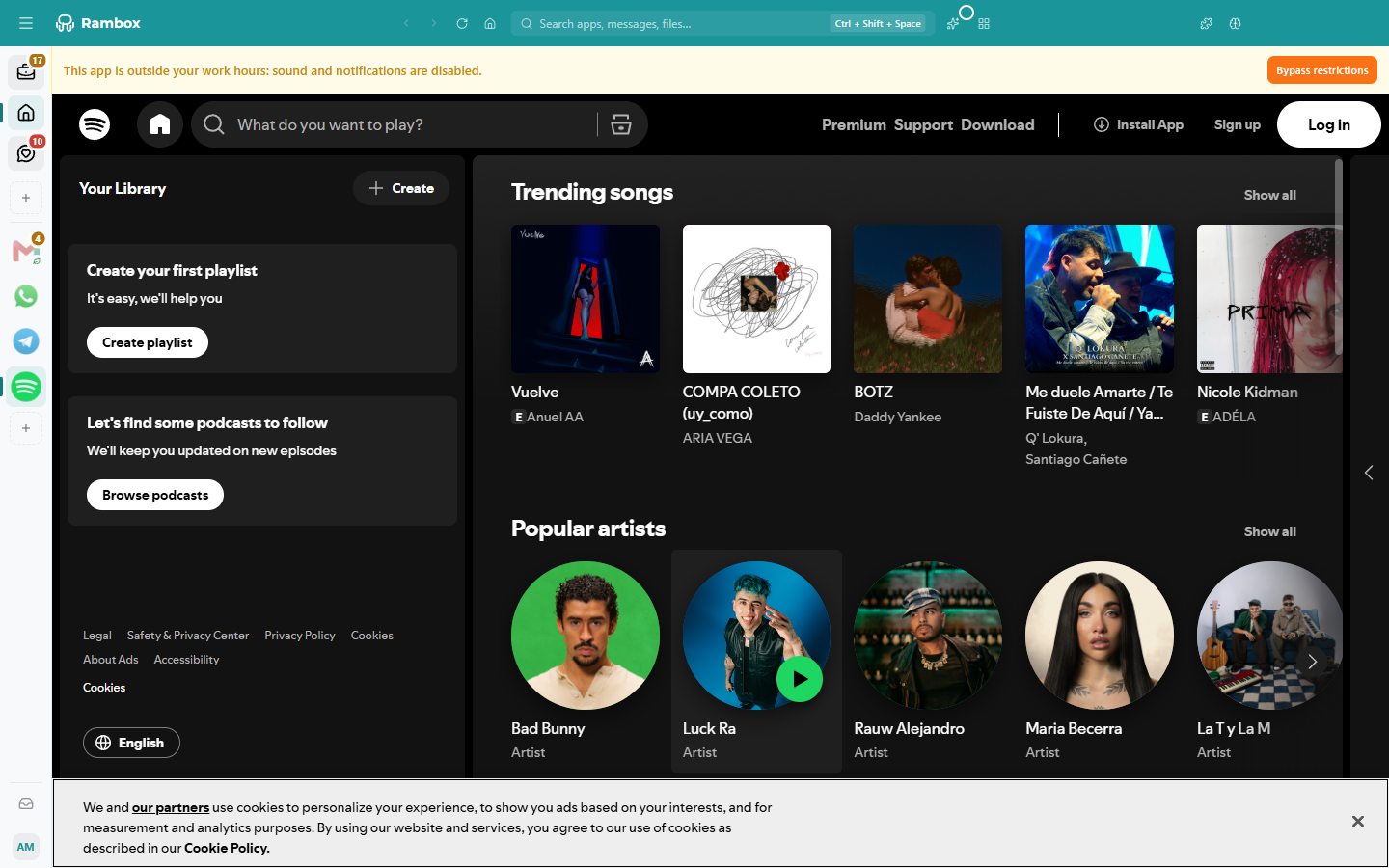
Task: Expand the right side panel chevron
Action: 1369,473
